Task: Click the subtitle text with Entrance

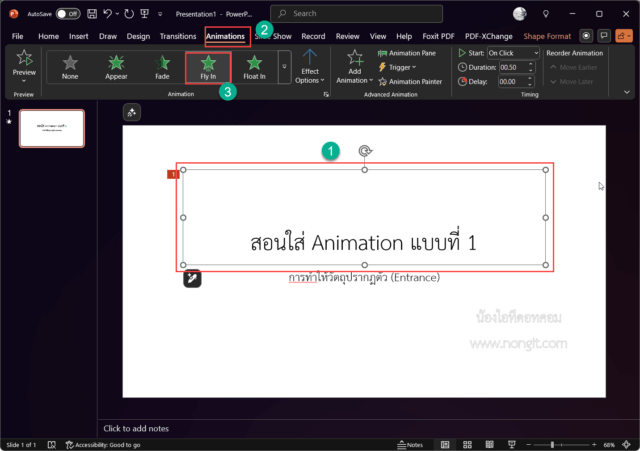Action: click(364, 278)
